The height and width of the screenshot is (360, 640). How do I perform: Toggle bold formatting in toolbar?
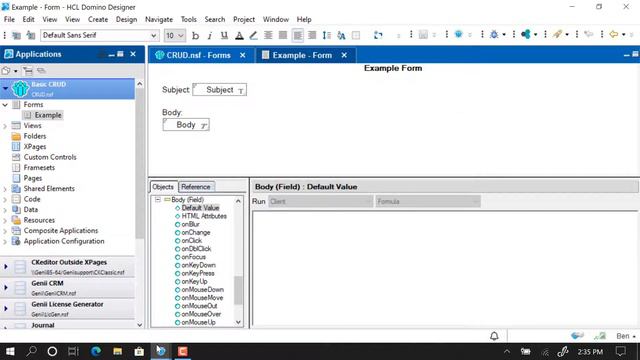click(x=196, y=36)
